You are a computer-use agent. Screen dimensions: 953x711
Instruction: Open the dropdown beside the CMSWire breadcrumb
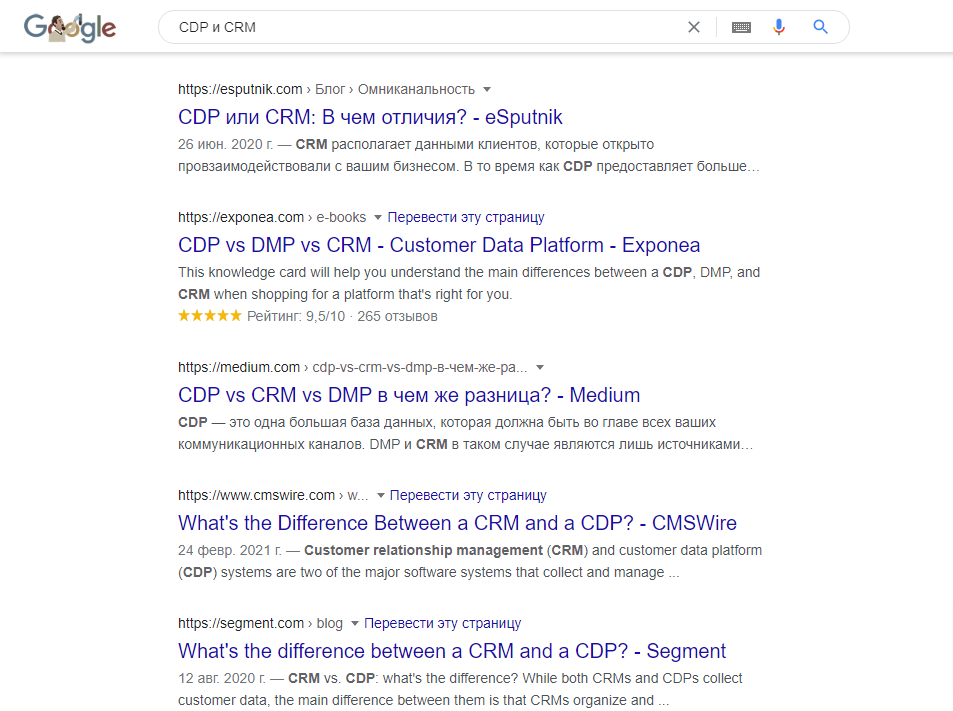(380, 495)
